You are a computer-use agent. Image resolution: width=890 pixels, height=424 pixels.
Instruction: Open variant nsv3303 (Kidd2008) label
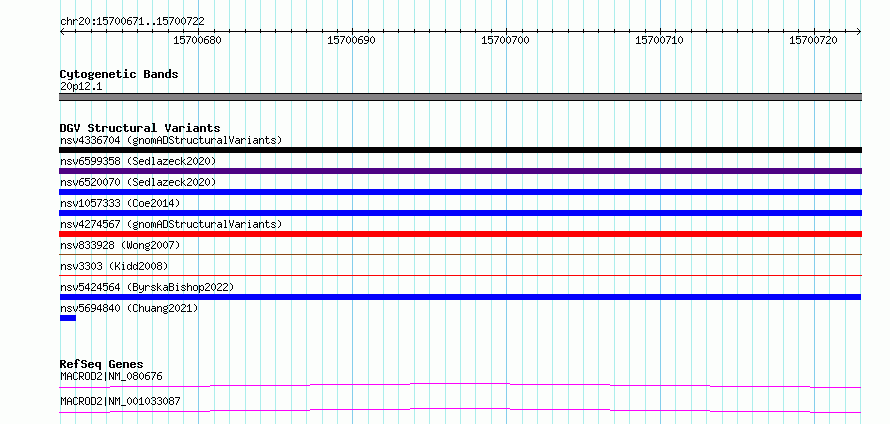pyautogui.click(x=114, y=266)
